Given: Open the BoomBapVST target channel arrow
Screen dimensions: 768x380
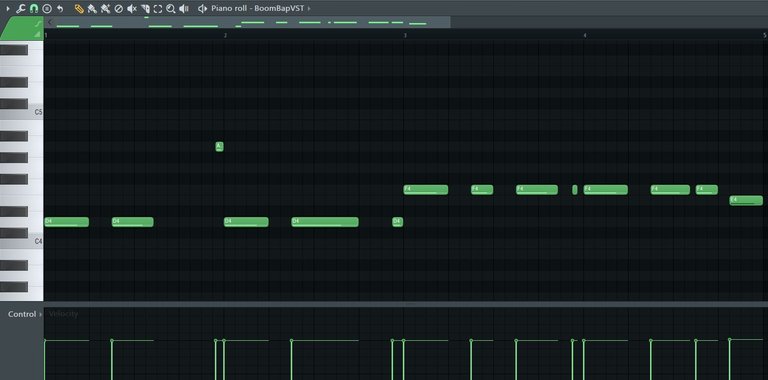Looking at the screenshot, I should click(x=309, y=8).
